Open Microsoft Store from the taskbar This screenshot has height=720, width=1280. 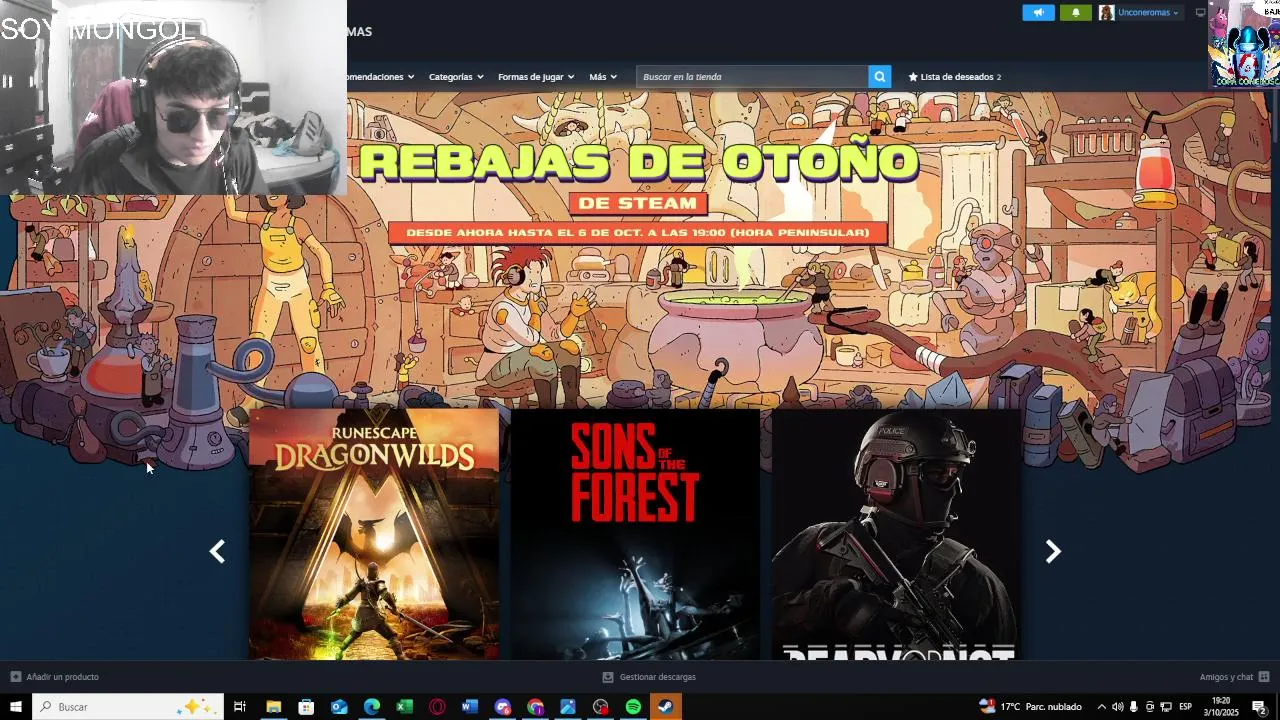click(x=306, y=707)
